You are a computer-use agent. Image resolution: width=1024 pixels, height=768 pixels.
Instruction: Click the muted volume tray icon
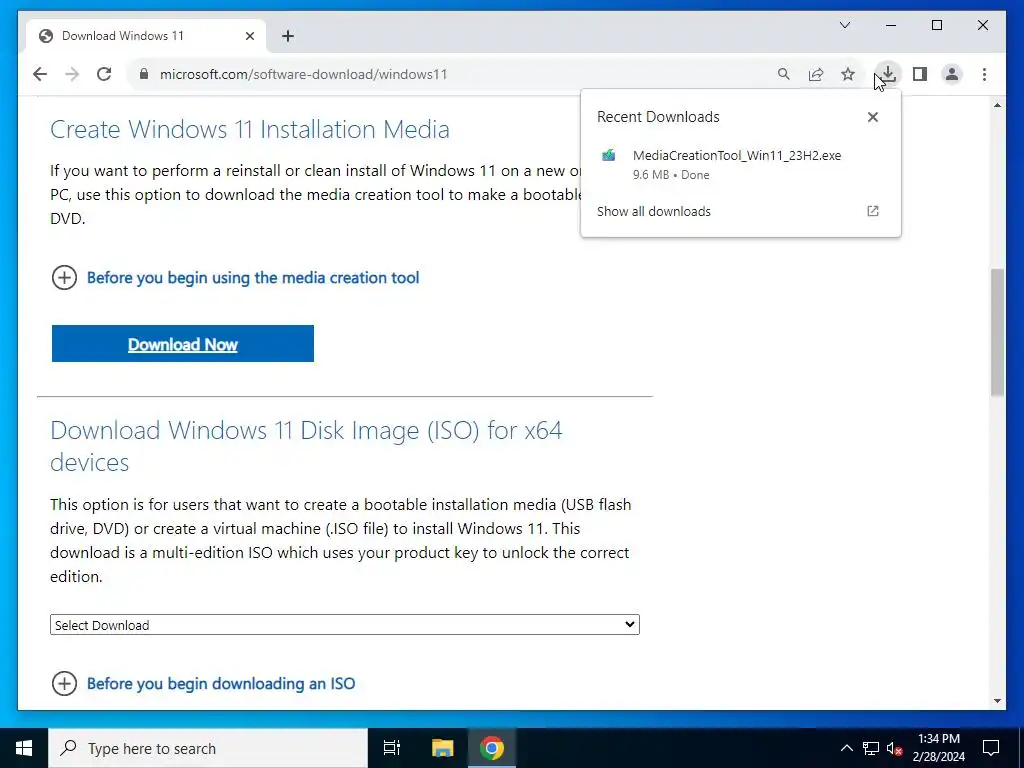(894, 748)
